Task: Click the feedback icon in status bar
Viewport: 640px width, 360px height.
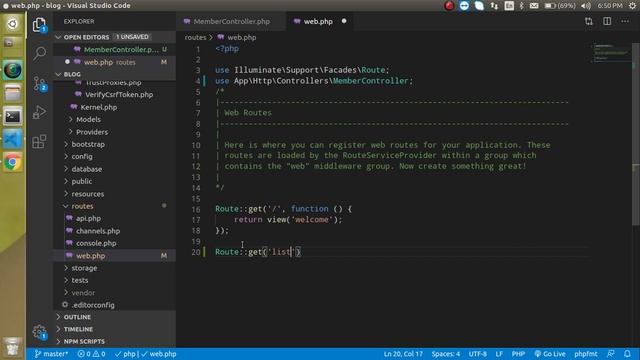Action: pyautogui.click(x=611, y=354)
